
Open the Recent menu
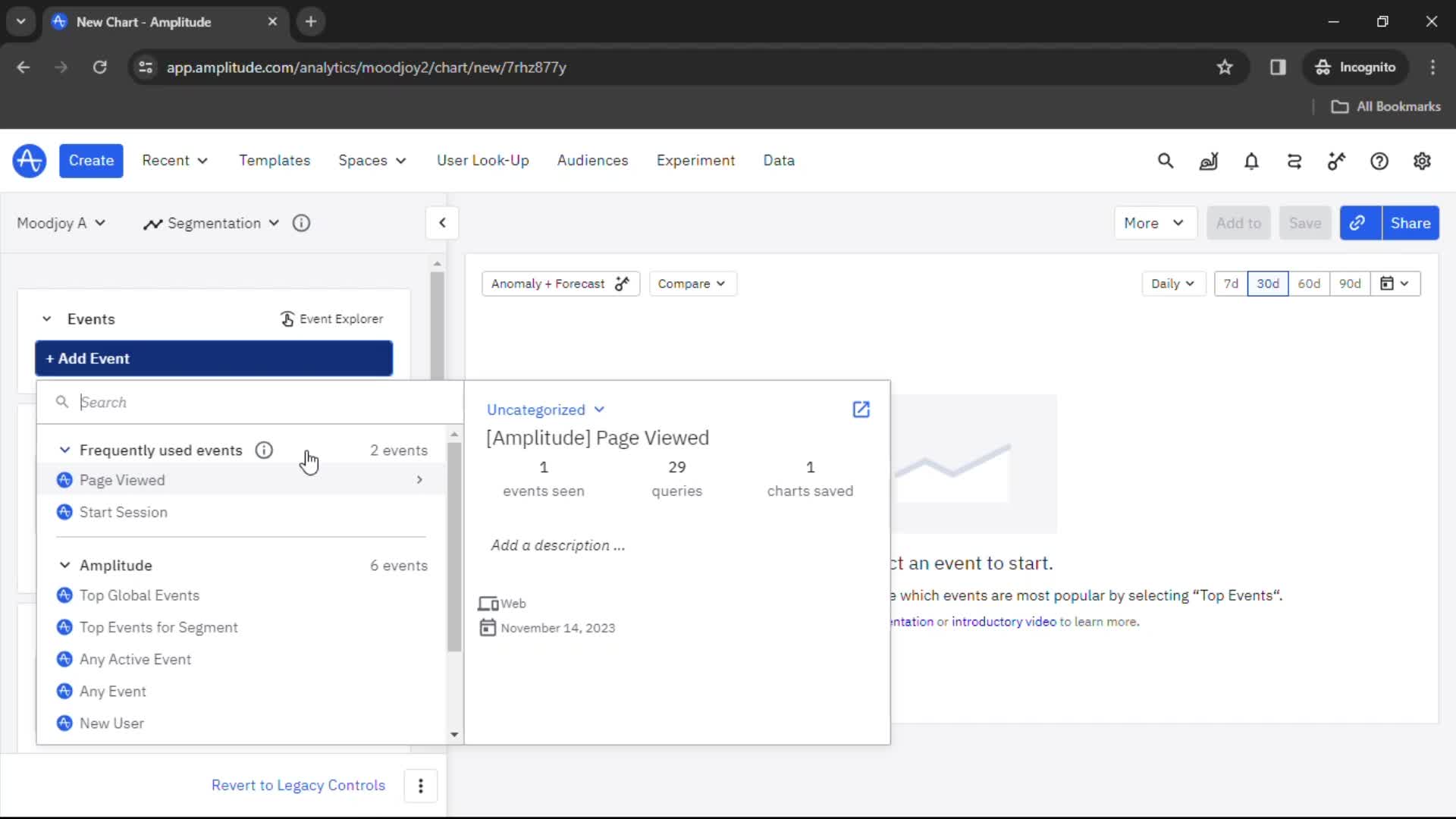[175, 161]
